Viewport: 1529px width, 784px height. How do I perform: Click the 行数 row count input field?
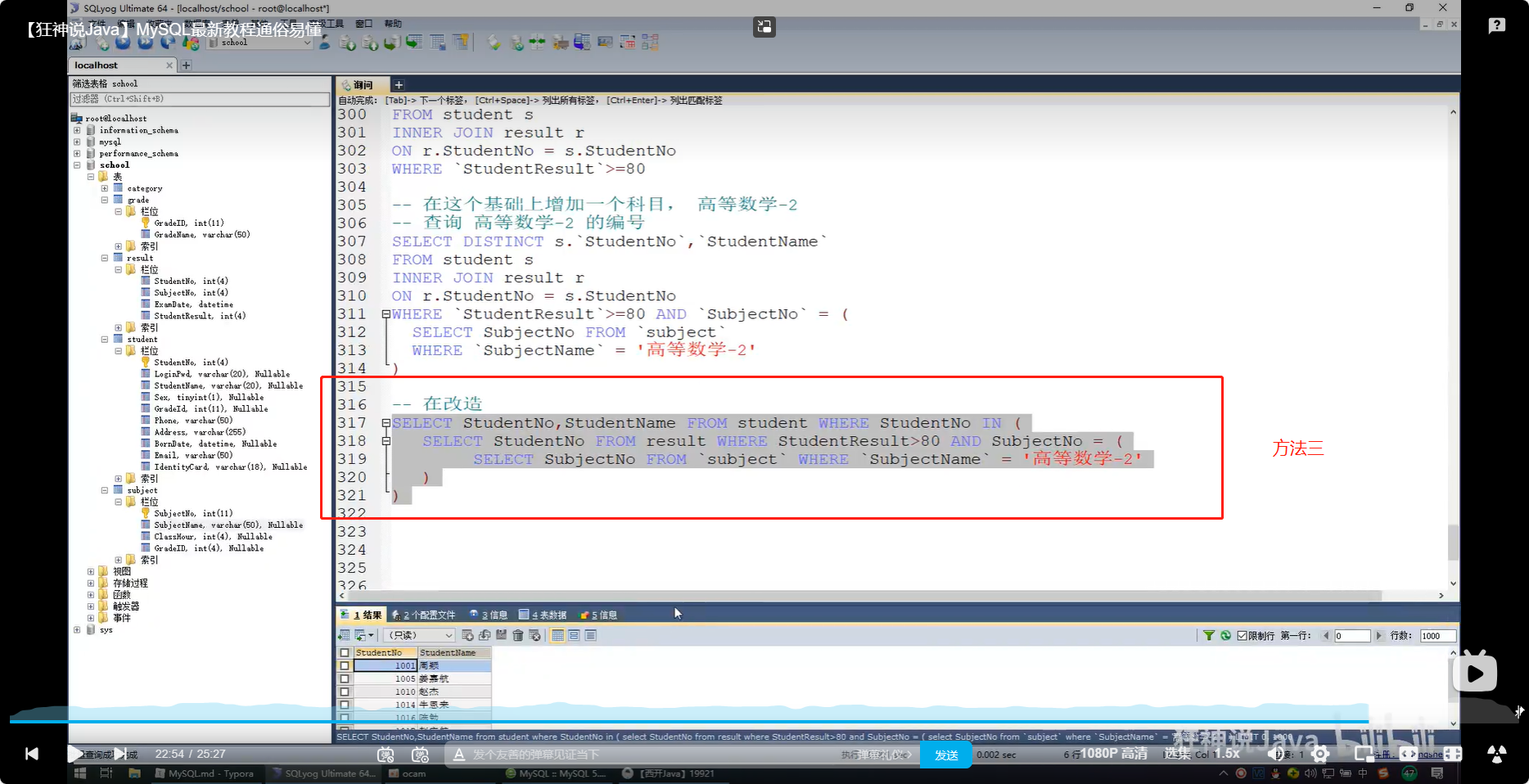pos(1438,636)
